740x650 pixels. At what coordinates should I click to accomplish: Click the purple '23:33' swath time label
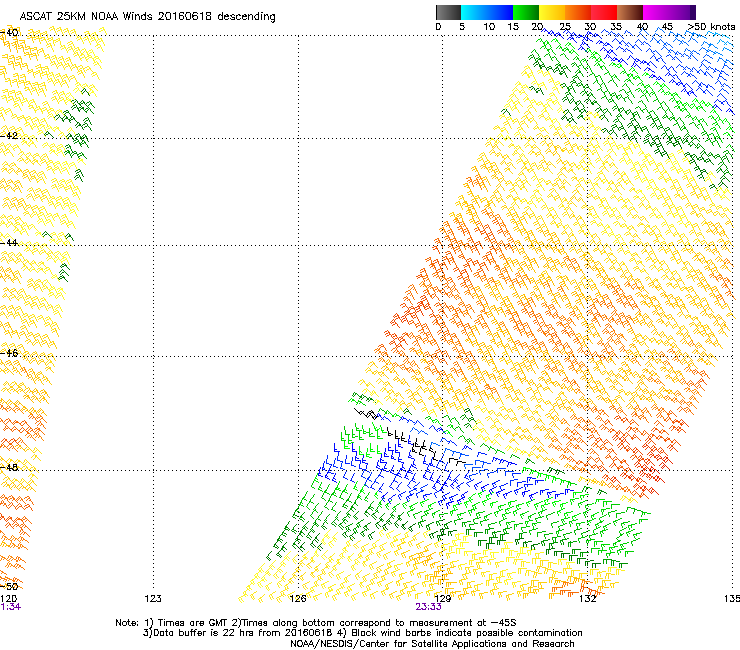(x=428, y=607)
